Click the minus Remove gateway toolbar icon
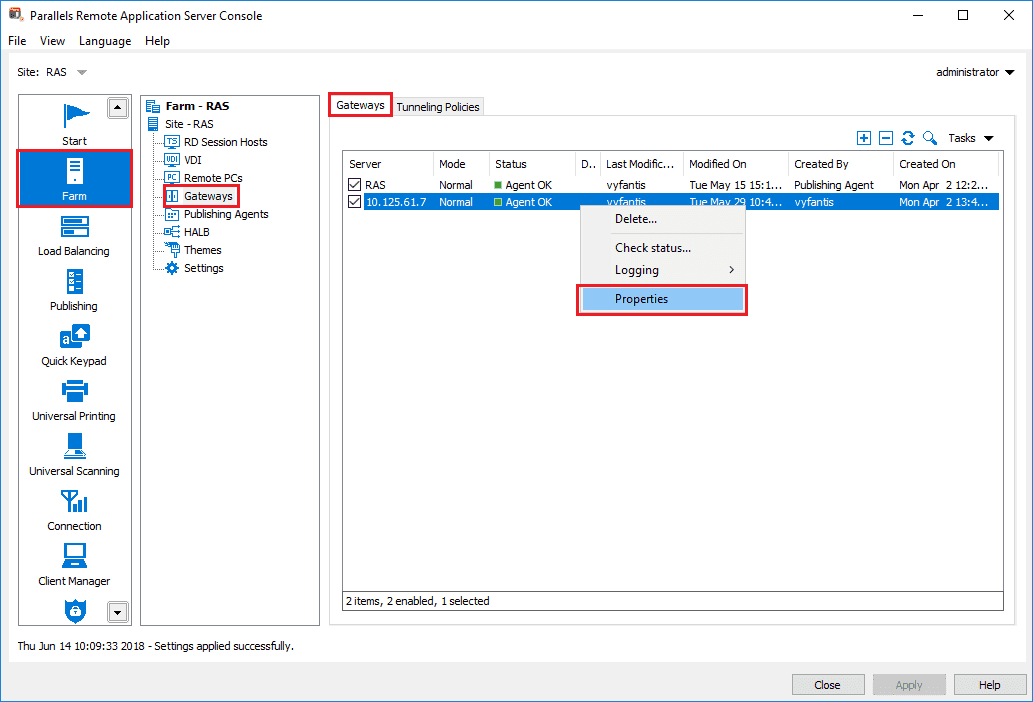Screen dimensions: 1033x702 (x=886, y=138)
